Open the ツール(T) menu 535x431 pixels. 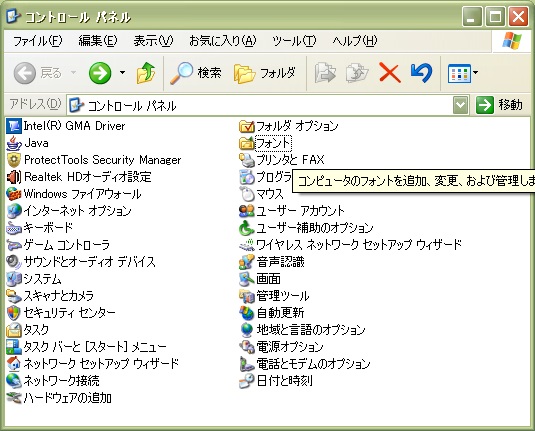click(x=294, y=41)
